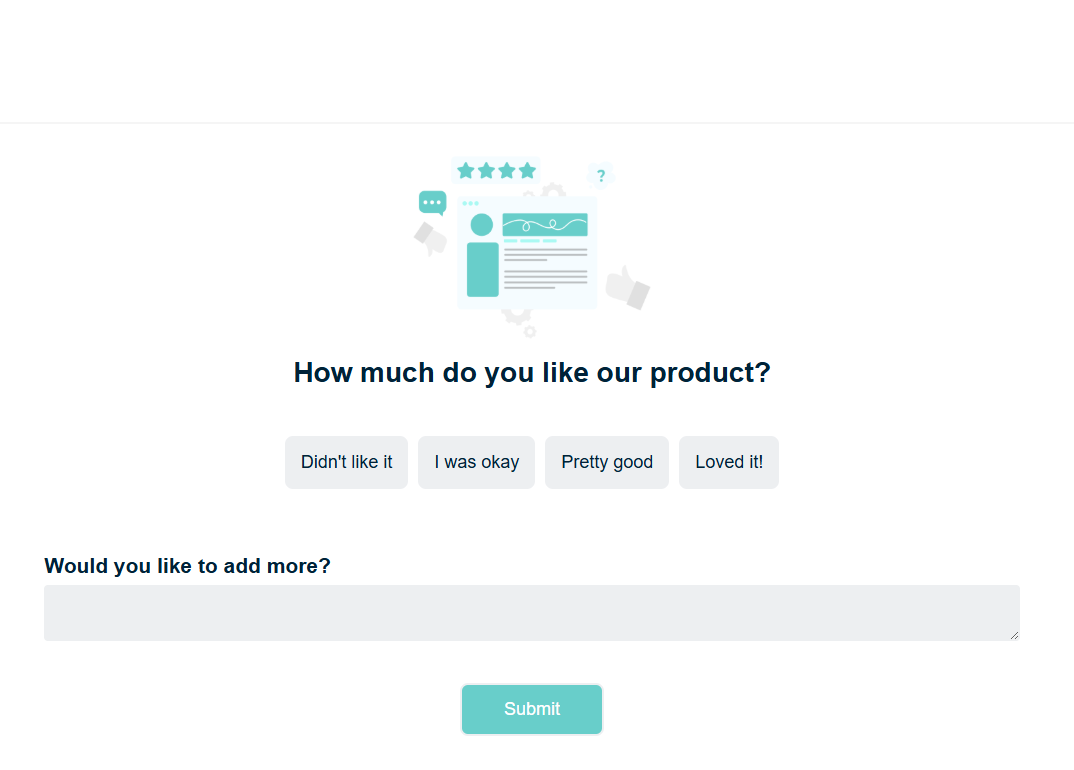The height and width of the screenshot is (770, 1074).
Task: Click the last star in the illustration
Action: click(x=528, y=171)
